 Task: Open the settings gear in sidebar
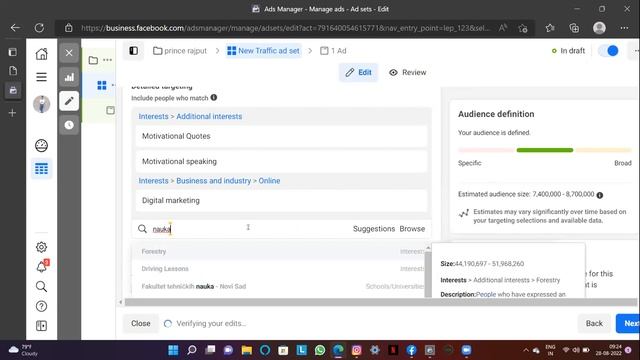click(x=41, y=247)
